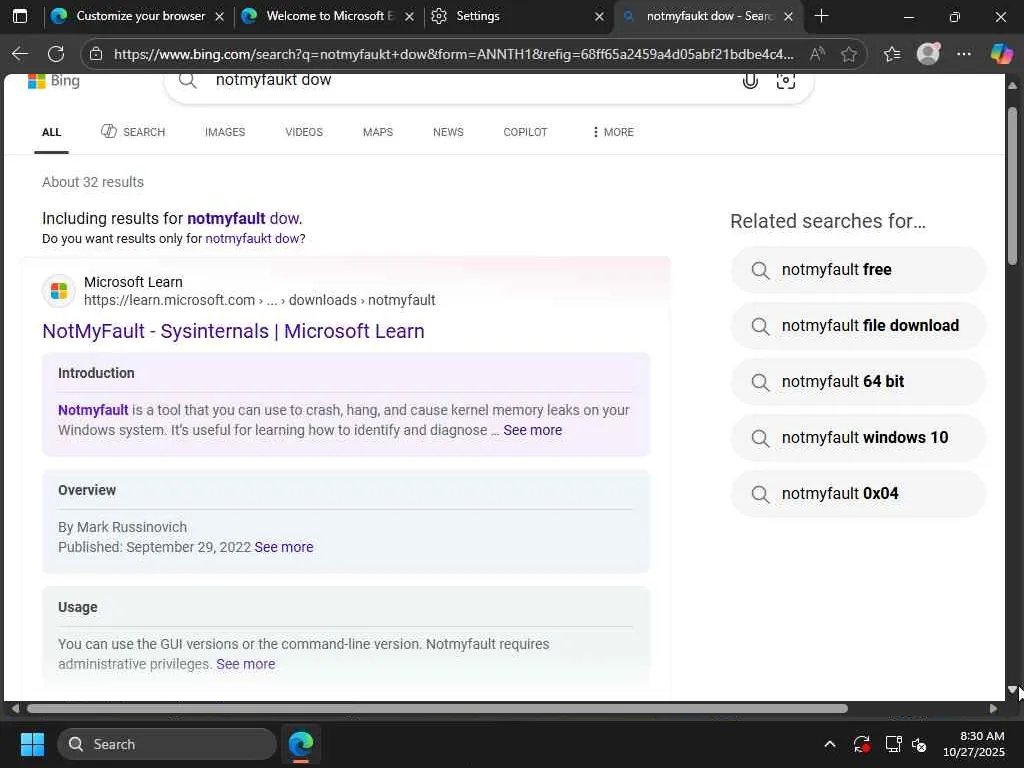Image resolution: width=1024 pixels, height=768 pixels.
Task: Click the Bing logo
Action: point(54,81)
